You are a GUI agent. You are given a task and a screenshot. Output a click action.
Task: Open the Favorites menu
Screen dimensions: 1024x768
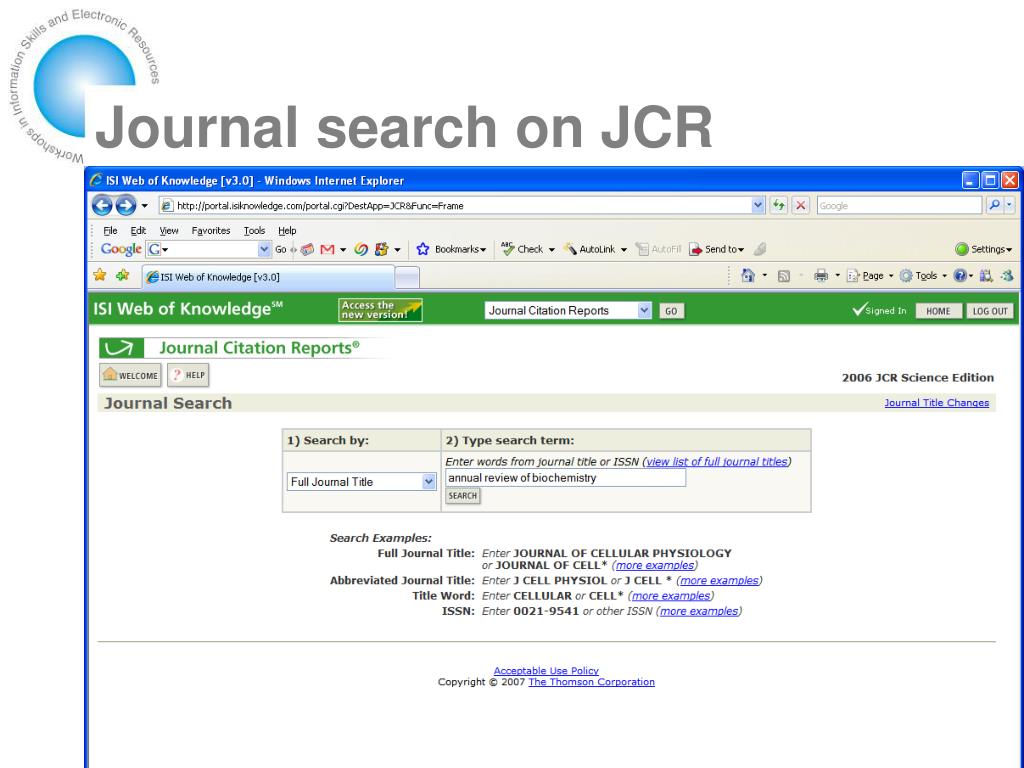211,231
